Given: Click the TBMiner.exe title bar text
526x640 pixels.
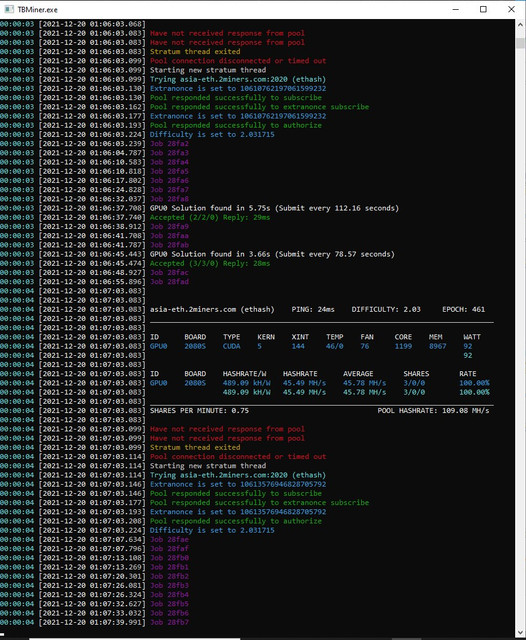Looking at the screenshot, I should tap(38, 9).
